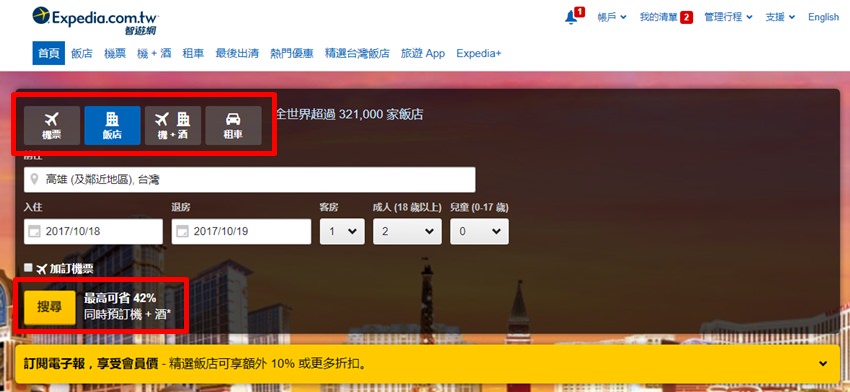Click the yellow 搜尋 search button

tap(49, 307)
